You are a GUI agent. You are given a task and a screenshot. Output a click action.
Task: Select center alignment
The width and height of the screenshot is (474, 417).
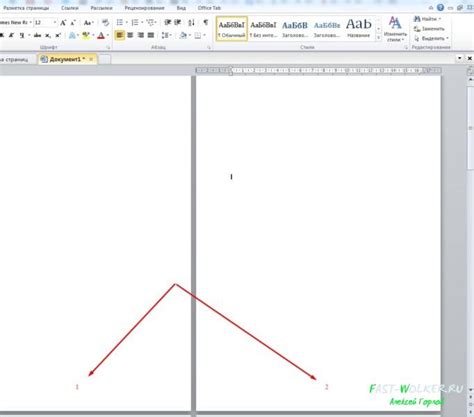click(x=130, y=35)
